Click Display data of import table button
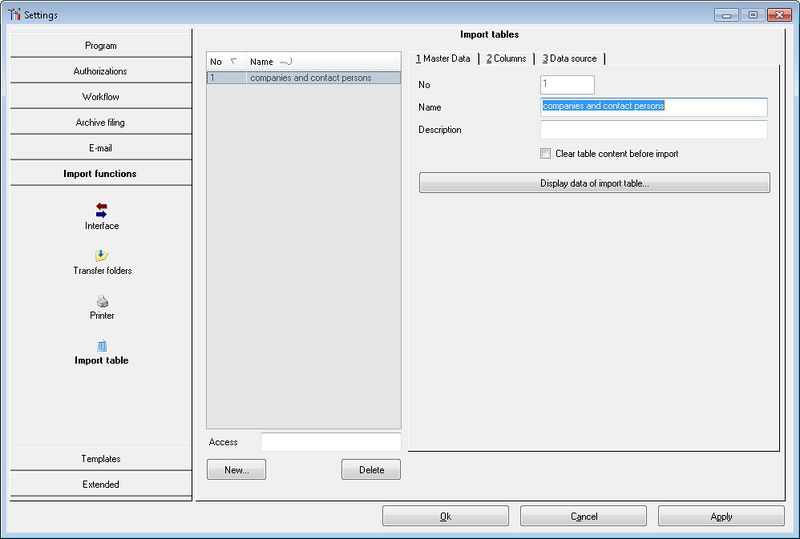800x539 pixels. tap(594, 183)
